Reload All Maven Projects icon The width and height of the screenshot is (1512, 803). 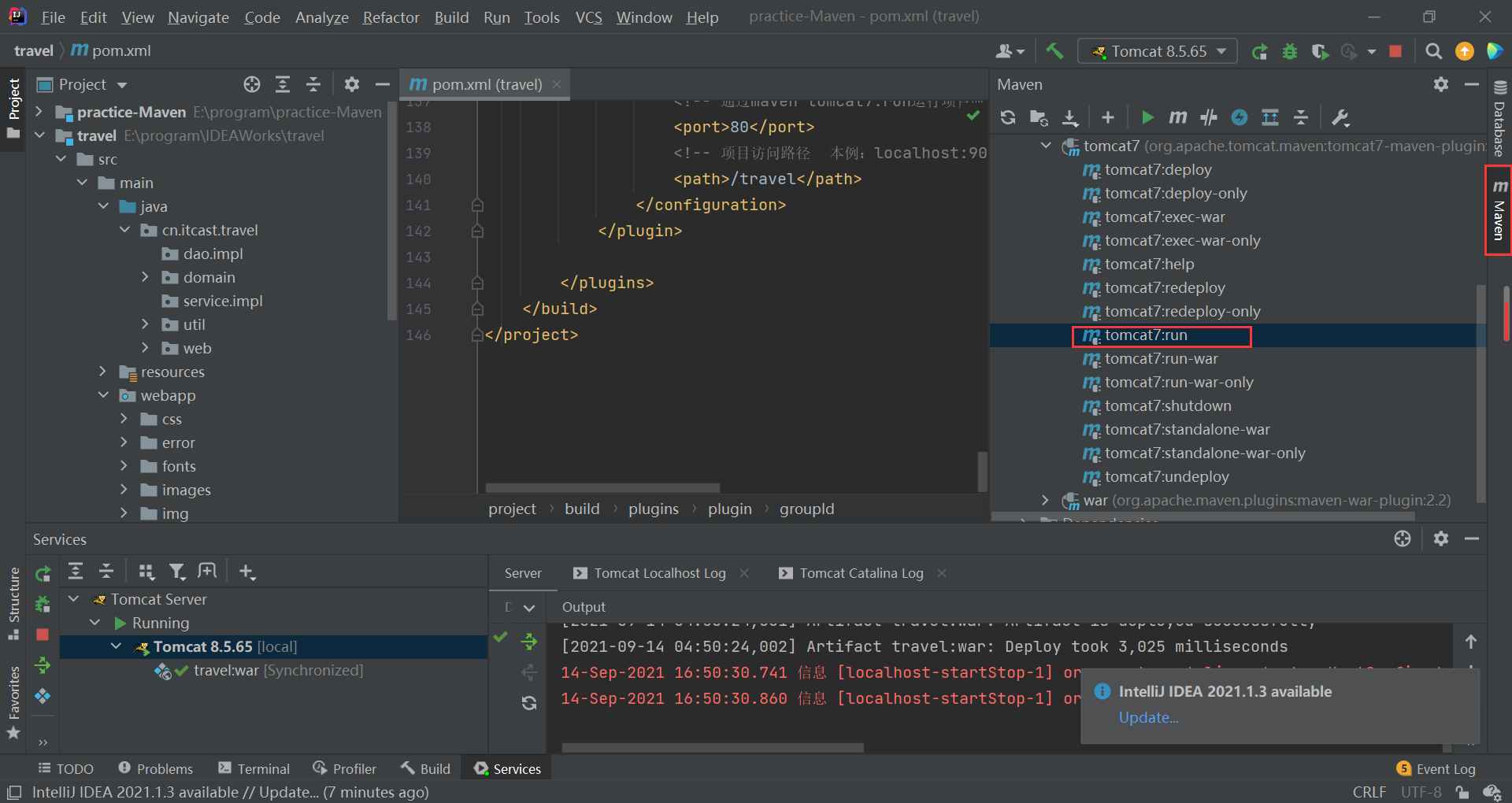pyautogui.click(x=1008, y=117)
